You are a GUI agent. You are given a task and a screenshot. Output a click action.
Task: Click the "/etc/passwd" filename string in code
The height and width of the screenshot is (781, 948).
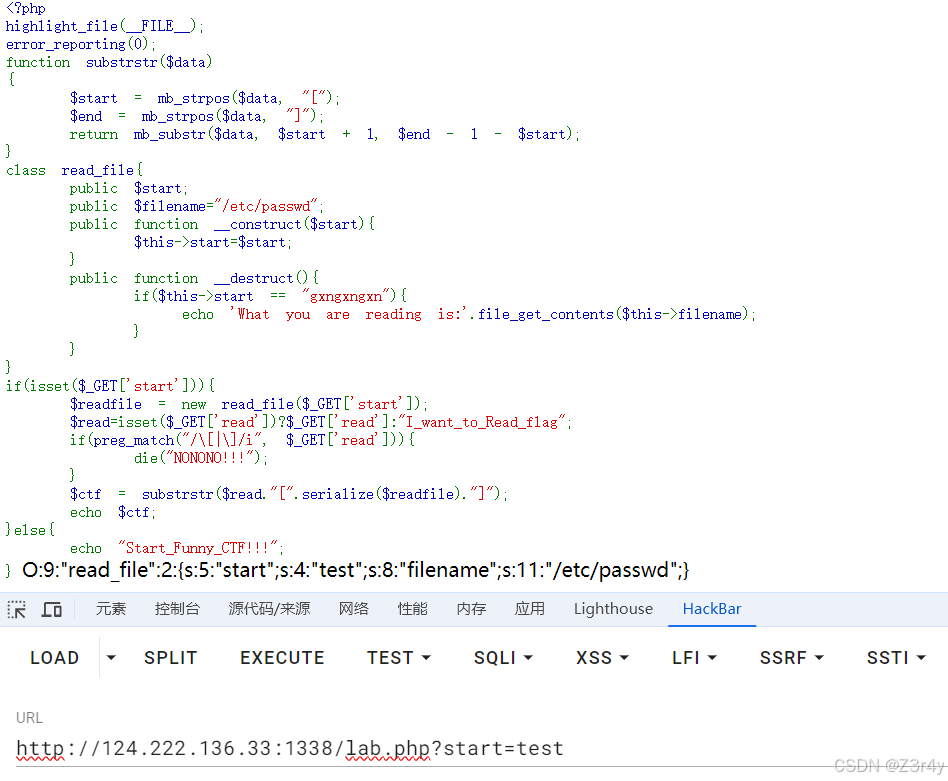[268, 206]
